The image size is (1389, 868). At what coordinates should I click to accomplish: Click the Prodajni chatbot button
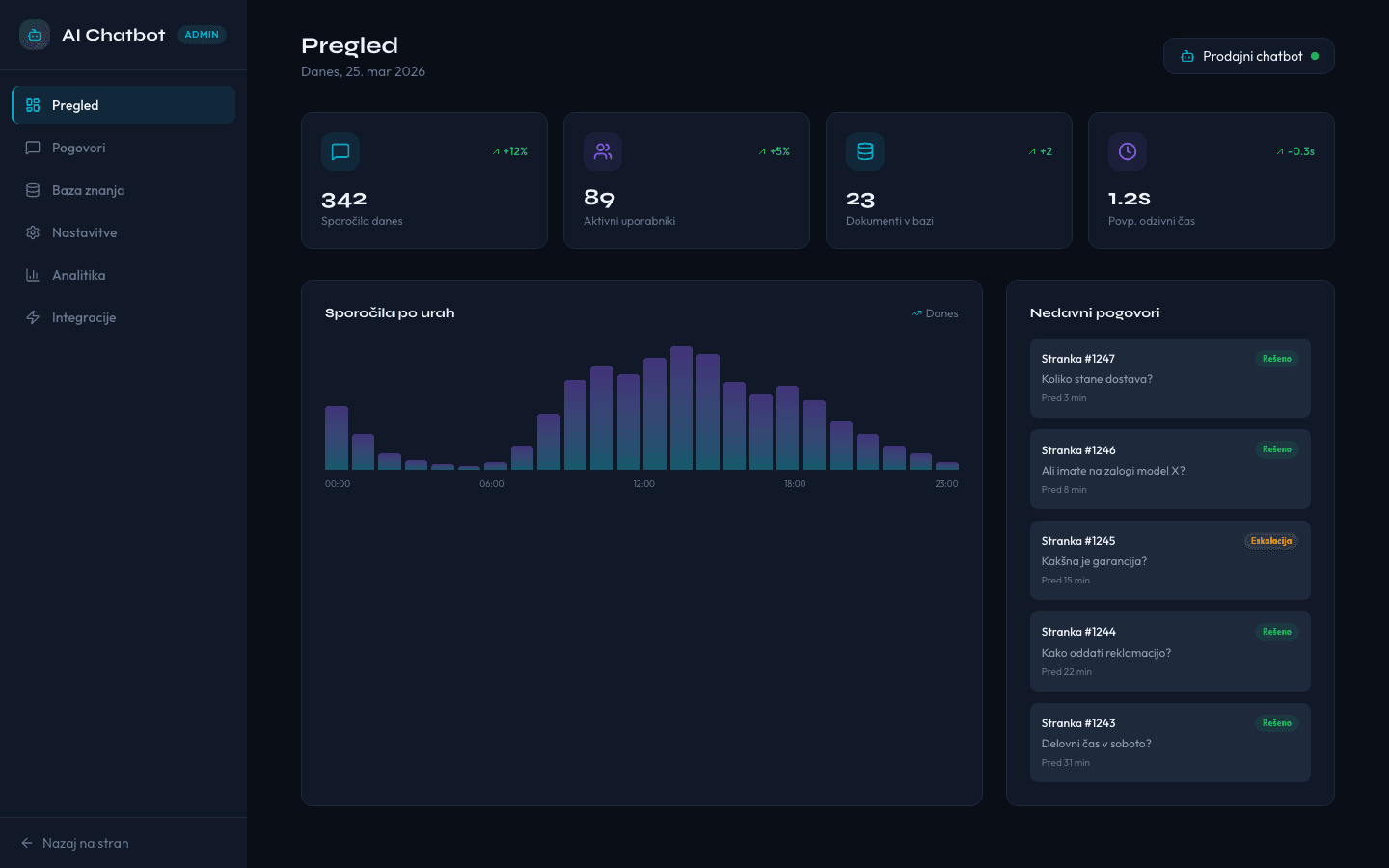pyautogui.click(x=1249, y=56)
